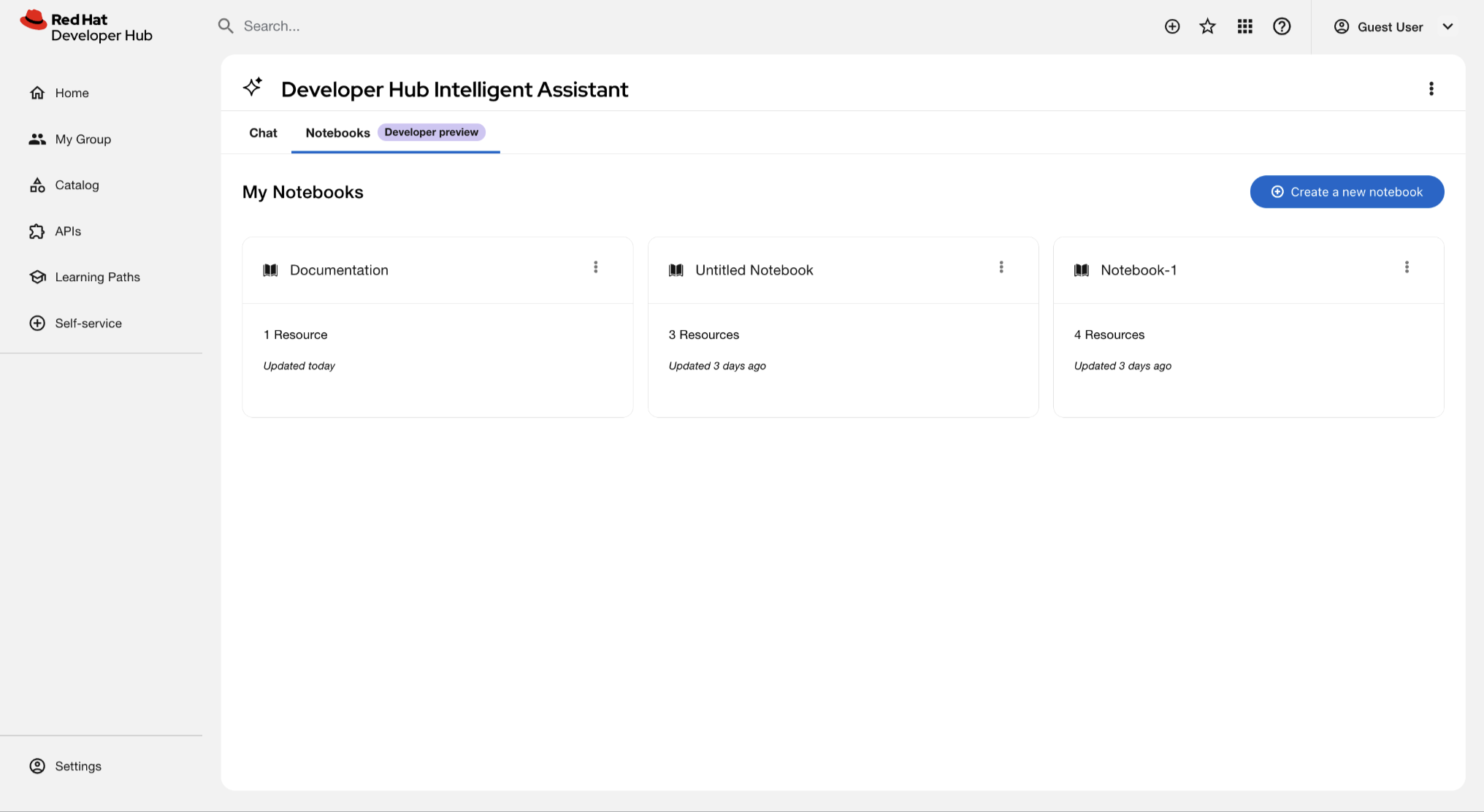Open starred items via star icon
Viewport: 1484px width, 812px height.
pos(1208,26)
